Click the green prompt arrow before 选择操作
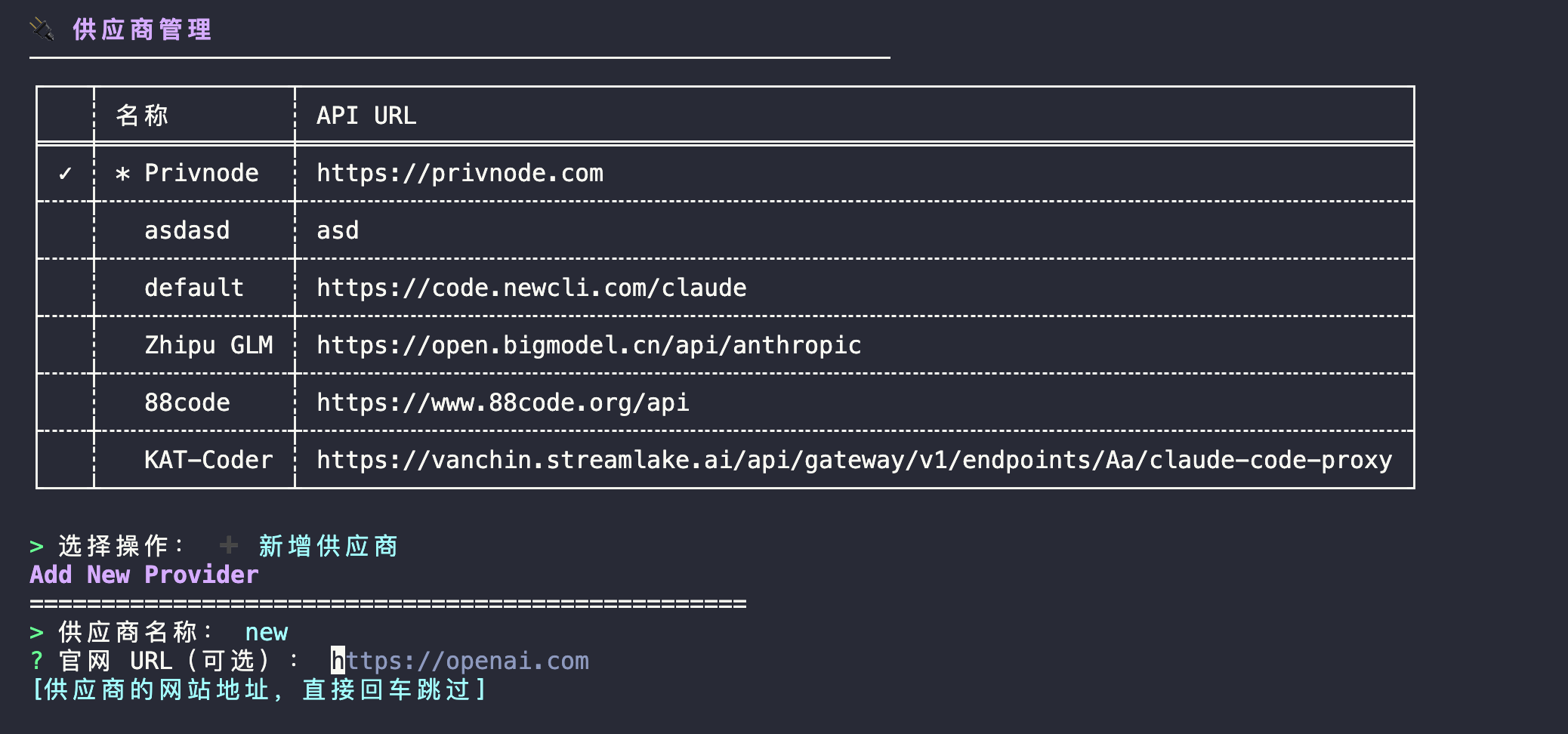The image size is (1568, 734). pos(36,546)
